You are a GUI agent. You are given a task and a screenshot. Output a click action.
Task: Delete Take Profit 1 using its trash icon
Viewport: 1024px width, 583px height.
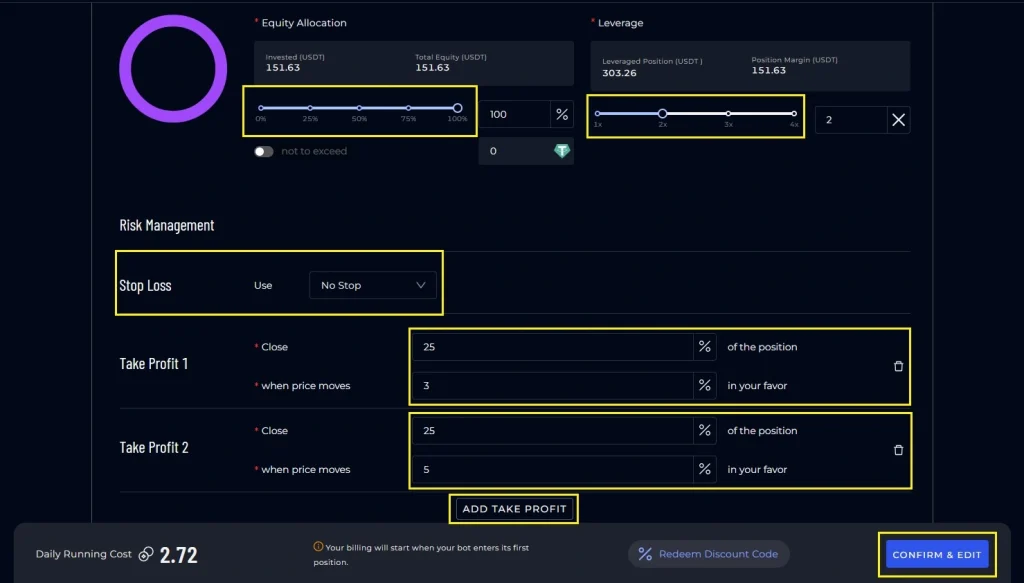898,365
